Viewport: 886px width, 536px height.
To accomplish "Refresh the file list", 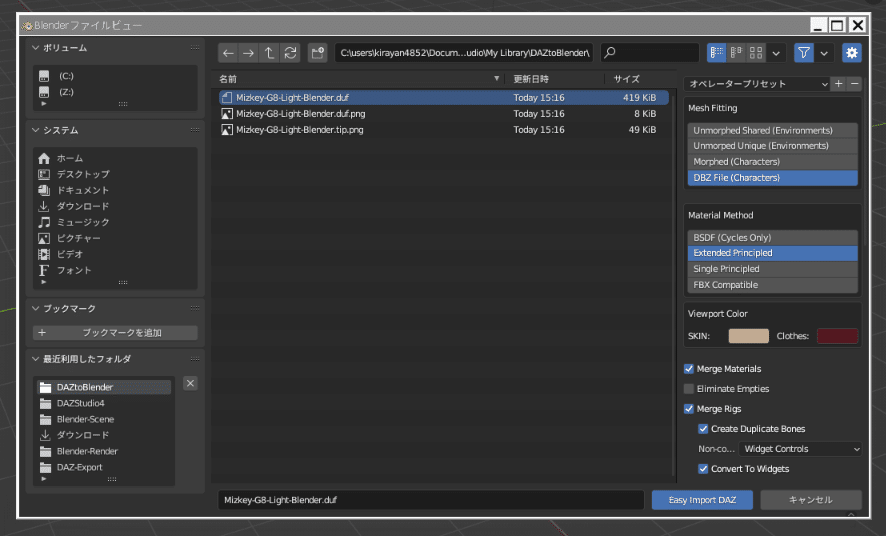I will (x=290, y=53).
